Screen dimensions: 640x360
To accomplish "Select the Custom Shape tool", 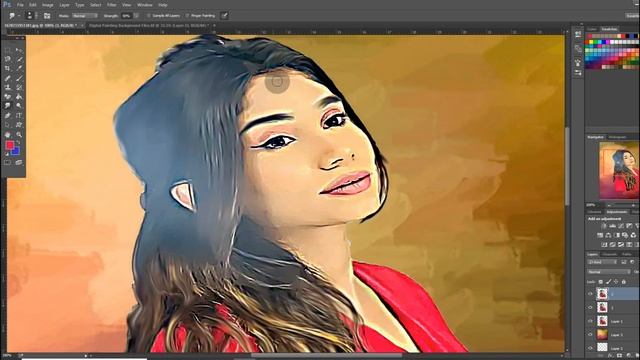I will click(x=19, y=125).
